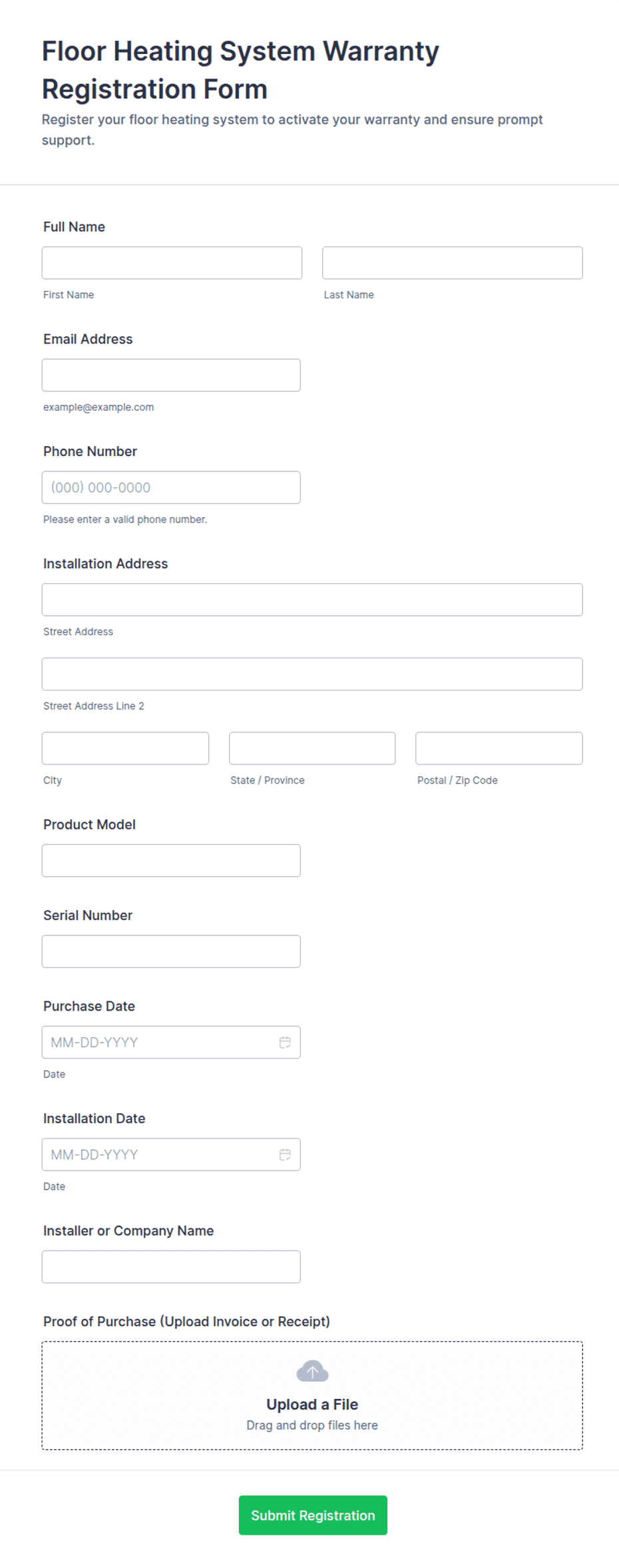Viewport: 619px width, 1568px height.
Task: Click the cloud upload icon
Action: click(312, 1371)
